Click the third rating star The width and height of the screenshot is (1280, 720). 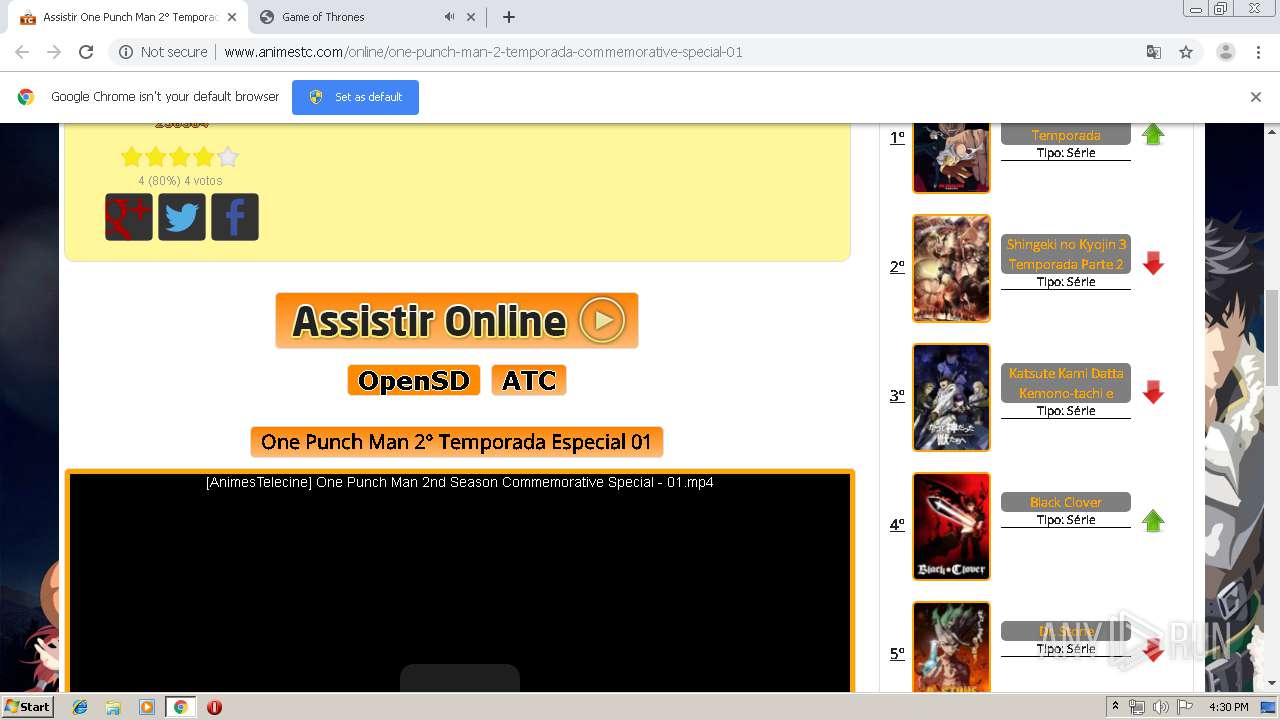[x=180, y=157]
